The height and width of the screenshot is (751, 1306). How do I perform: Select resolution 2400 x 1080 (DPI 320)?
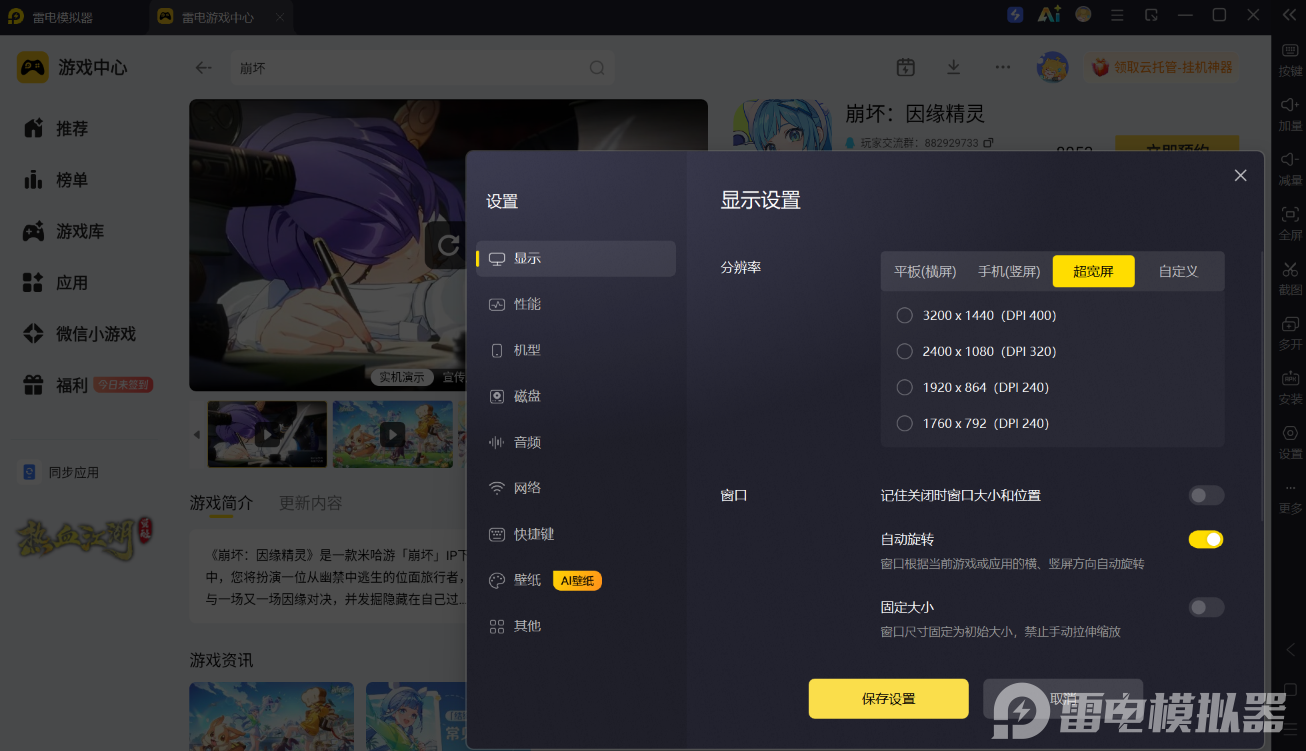coord(977,351)
